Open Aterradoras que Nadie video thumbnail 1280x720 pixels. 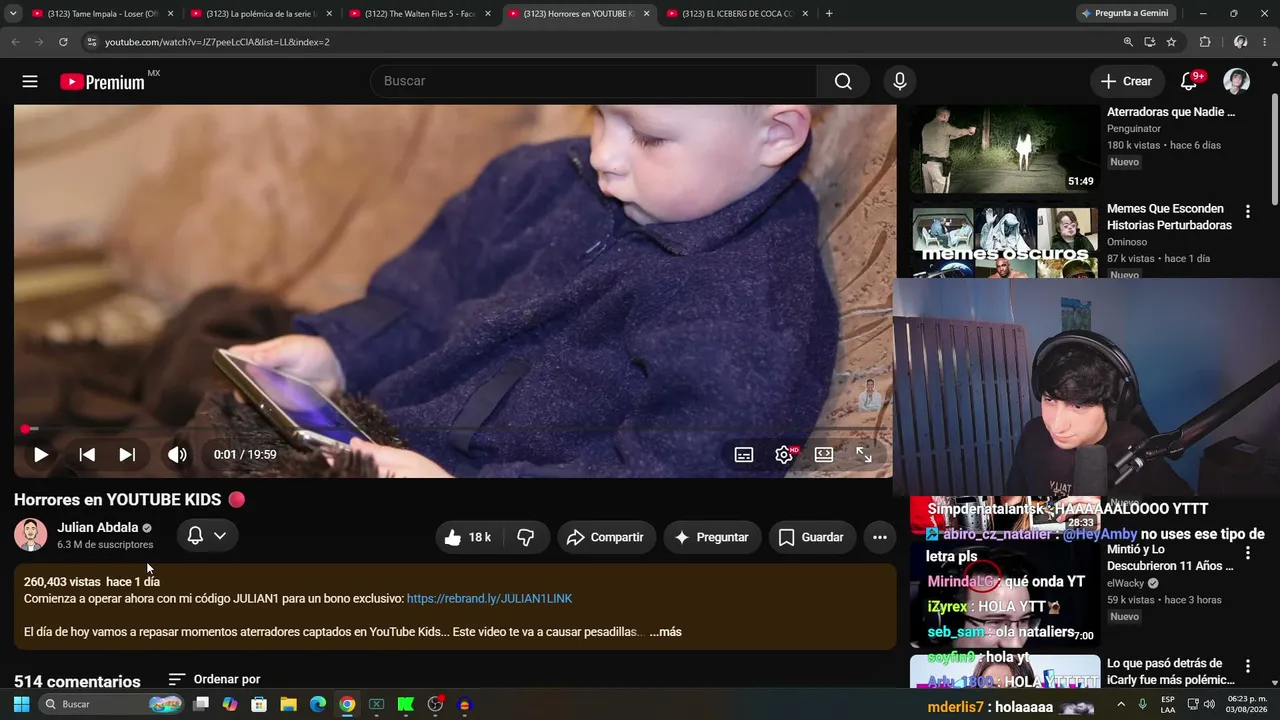[1004, 149]
